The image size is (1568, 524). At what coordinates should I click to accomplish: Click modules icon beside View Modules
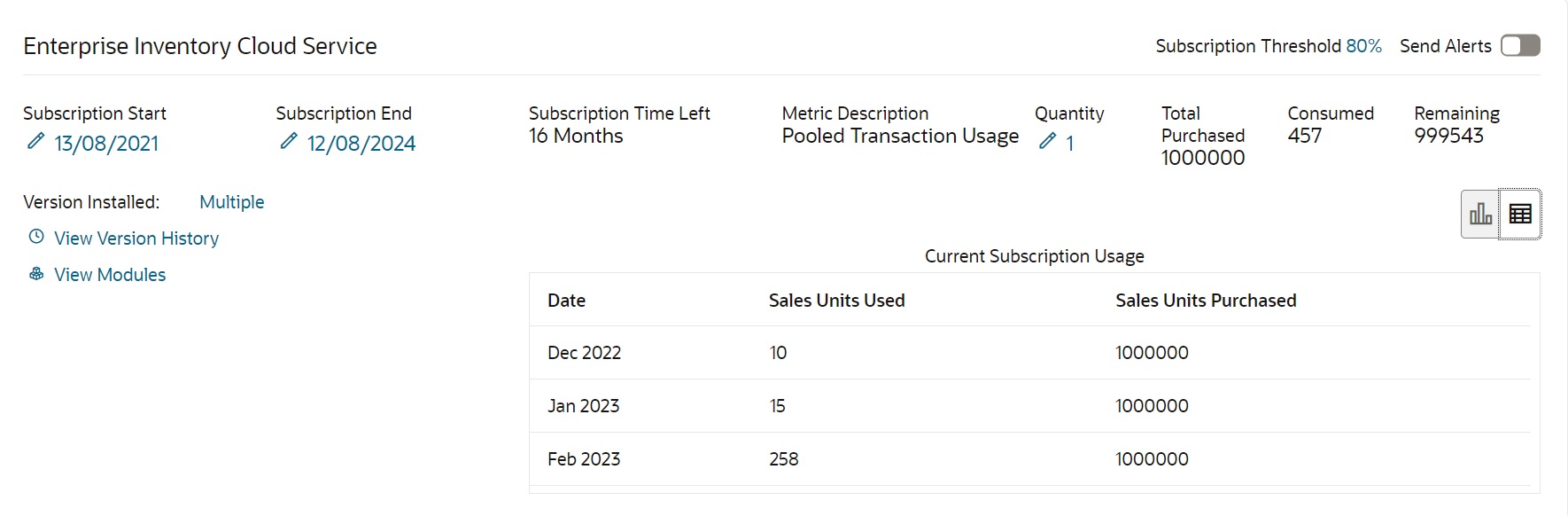pos(36,274)
